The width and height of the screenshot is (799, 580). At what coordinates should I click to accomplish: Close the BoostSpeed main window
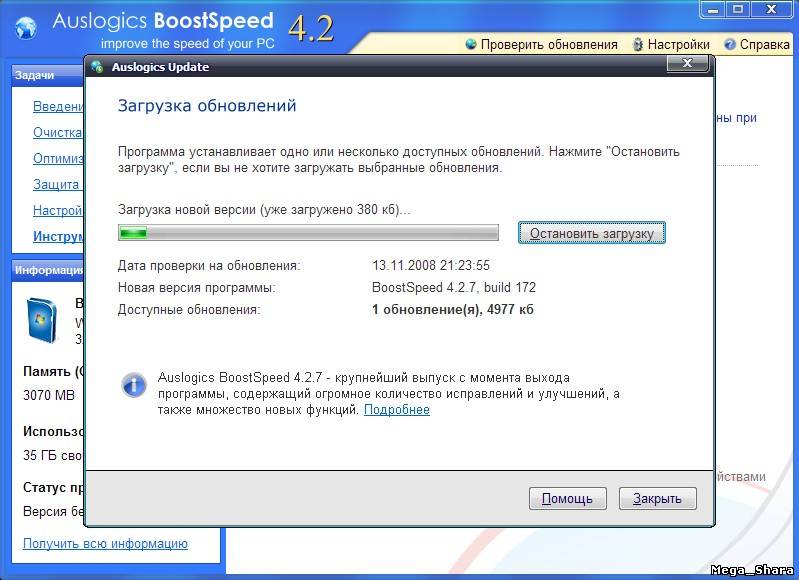click(771, 9)
